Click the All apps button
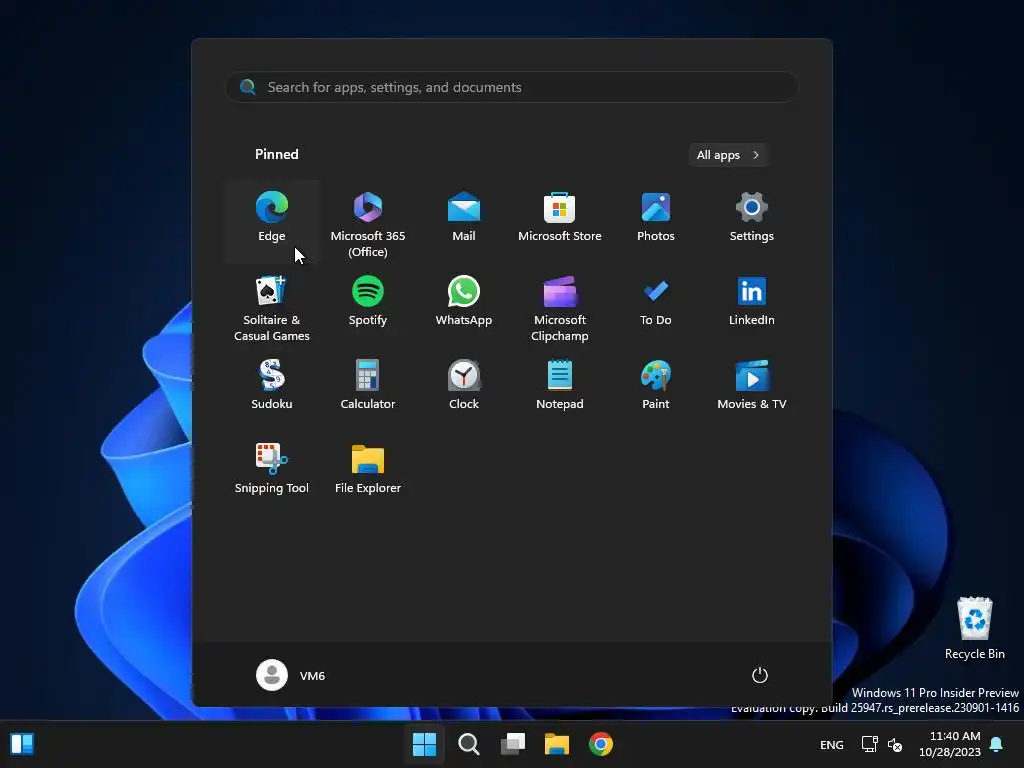Screen dimensions: 1024x768 (728, 155)
